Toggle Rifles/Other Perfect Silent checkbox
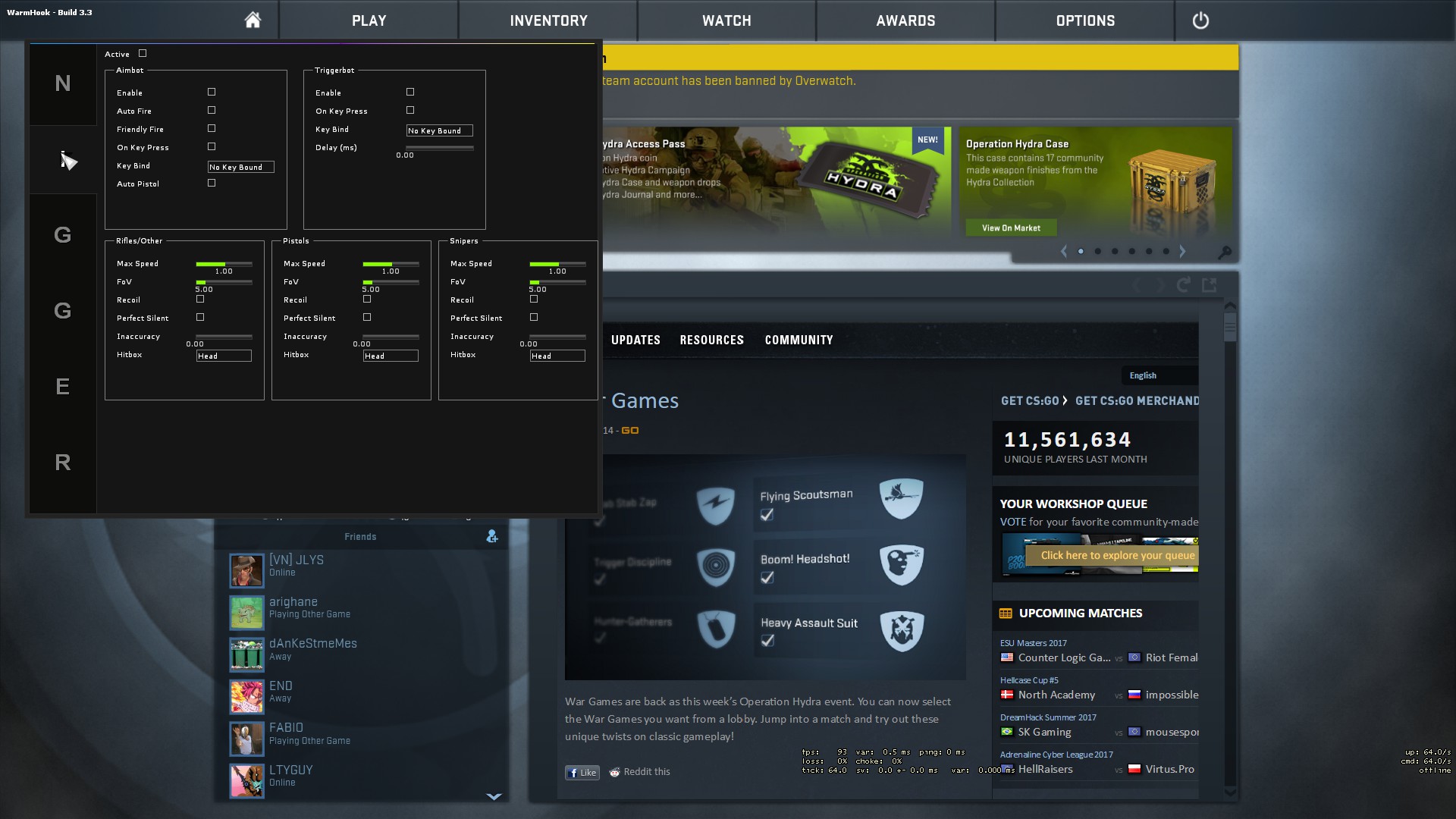The image size is (1456, 819). [200, 317]
